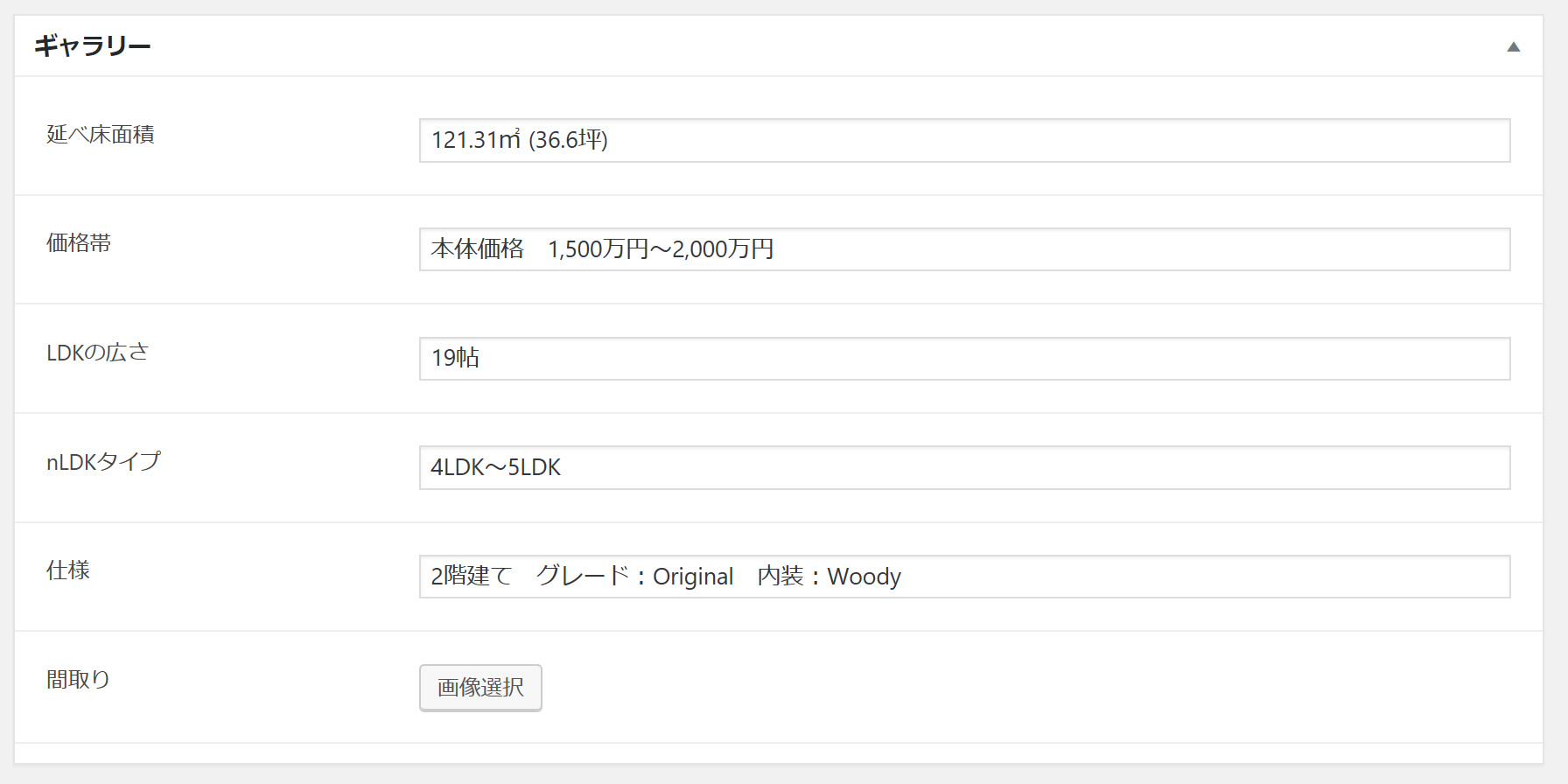Viewport: 1568px width, 784px height.
Task: Click the 間取り label
Action: 79,679
